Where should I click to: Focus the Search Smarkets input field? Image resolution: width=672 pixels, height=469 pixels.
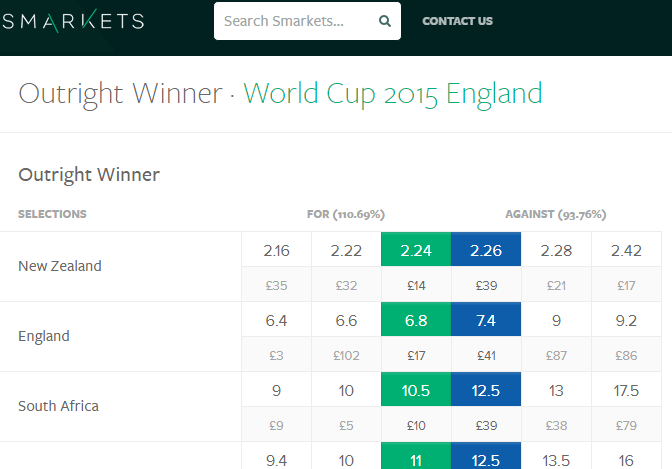(x=296, y=21)
